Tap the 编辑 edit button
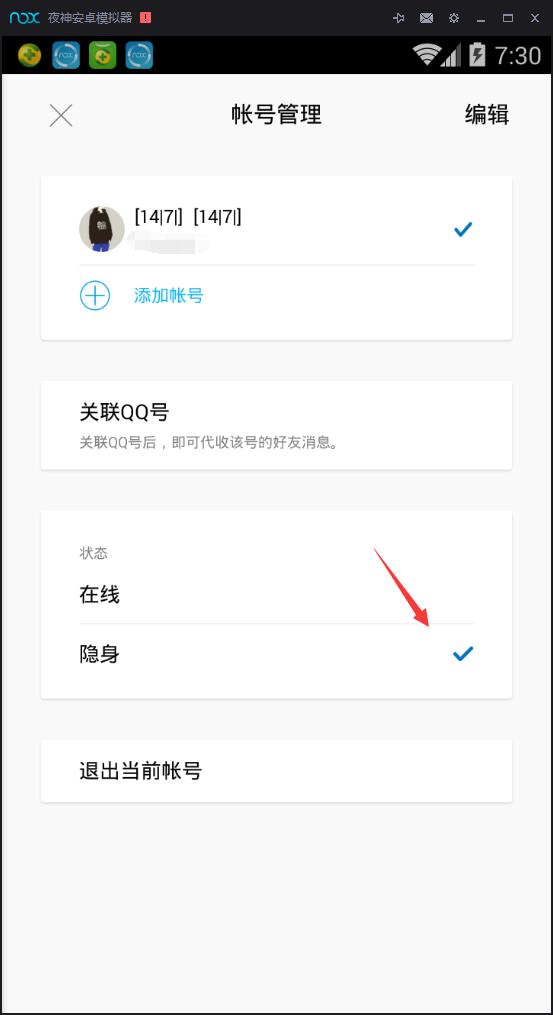Viewport: 553px width, 1015px height. (x=487, y=115)
